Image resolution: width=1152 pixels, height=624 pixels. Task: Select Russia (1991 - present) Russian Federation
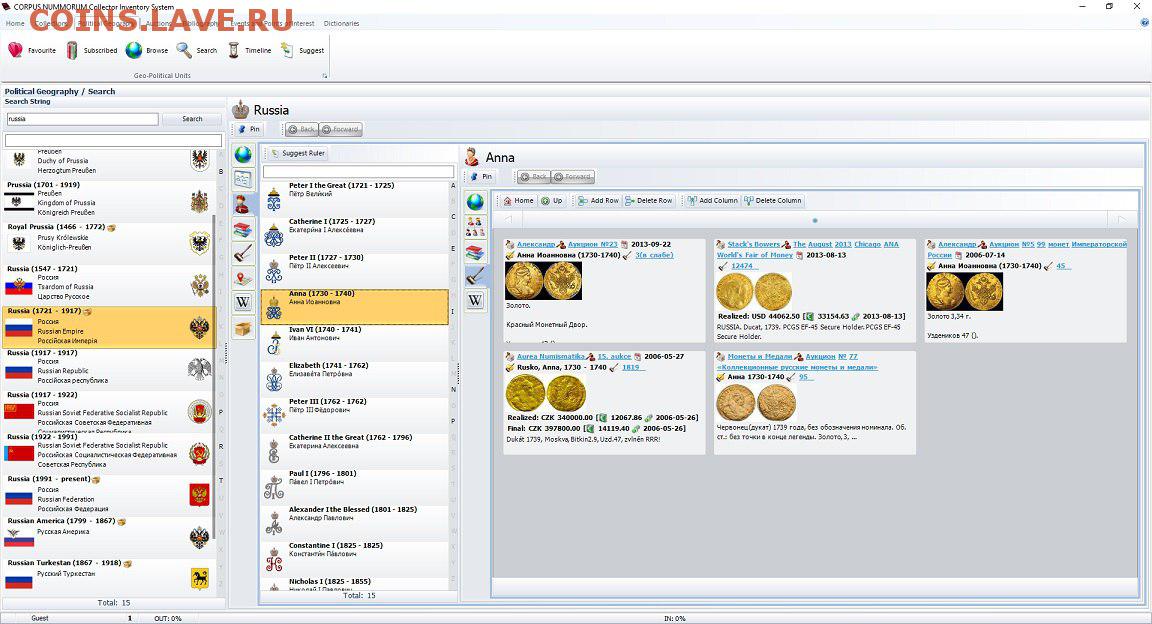[x=108, y=494]
